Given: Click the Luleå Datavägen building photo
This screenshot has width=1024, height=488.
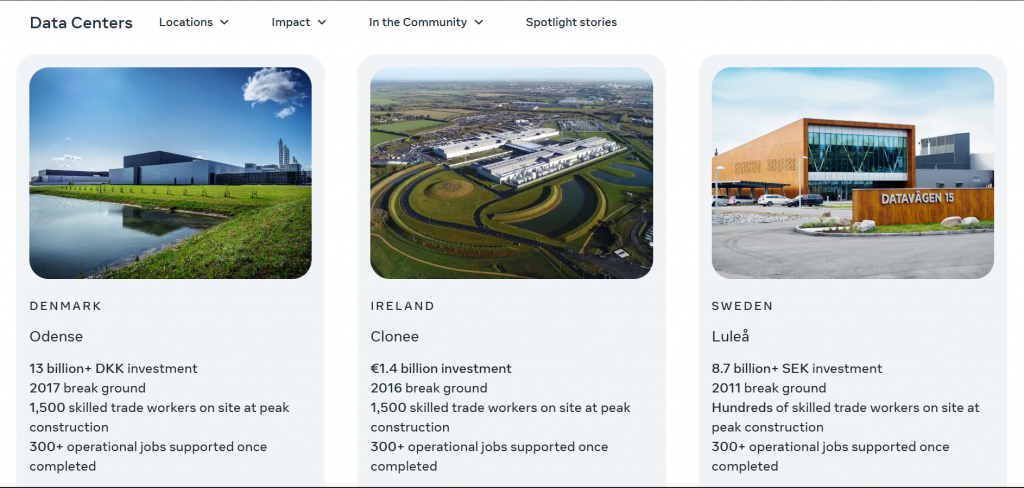Looking at the screenshot, I should pyautogui.click(x=852, y=173).
